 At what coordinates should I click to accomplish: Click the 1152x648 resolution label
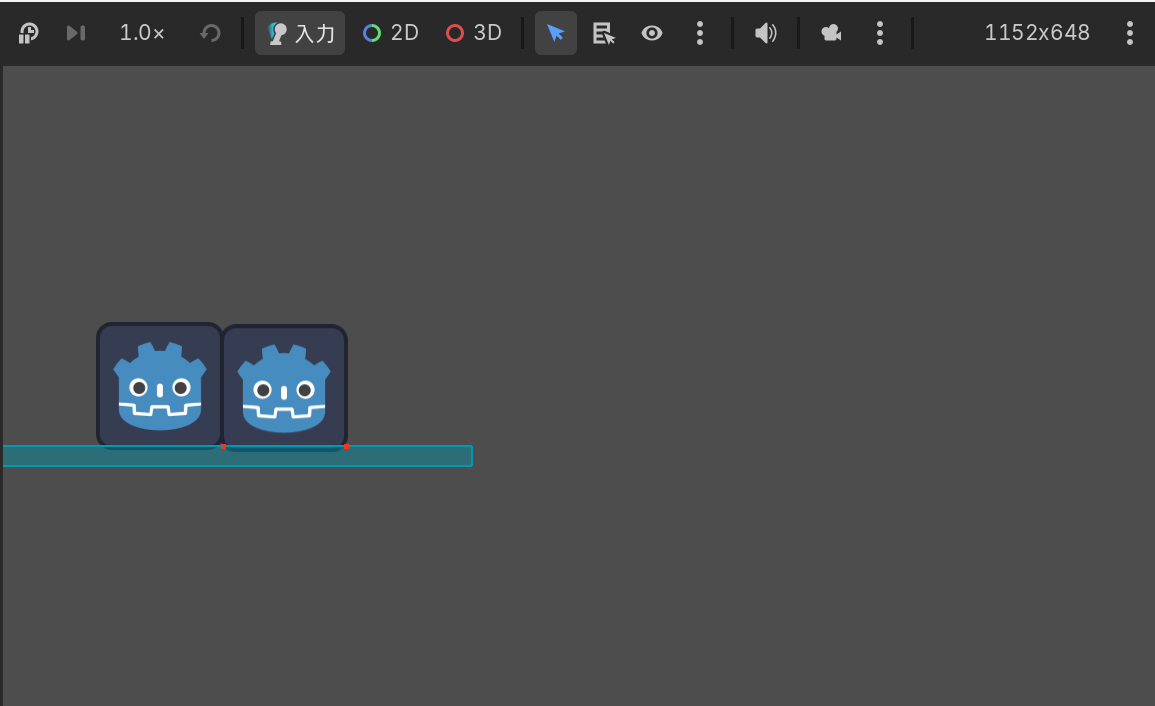[x=1037, y=33]
